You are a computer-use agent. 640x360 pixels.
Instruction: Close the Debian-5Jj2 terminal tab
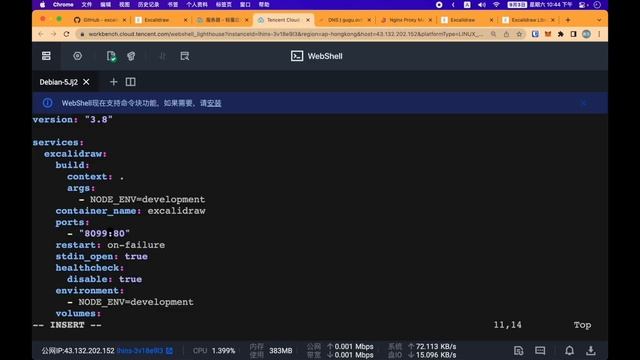pos(86,82)
